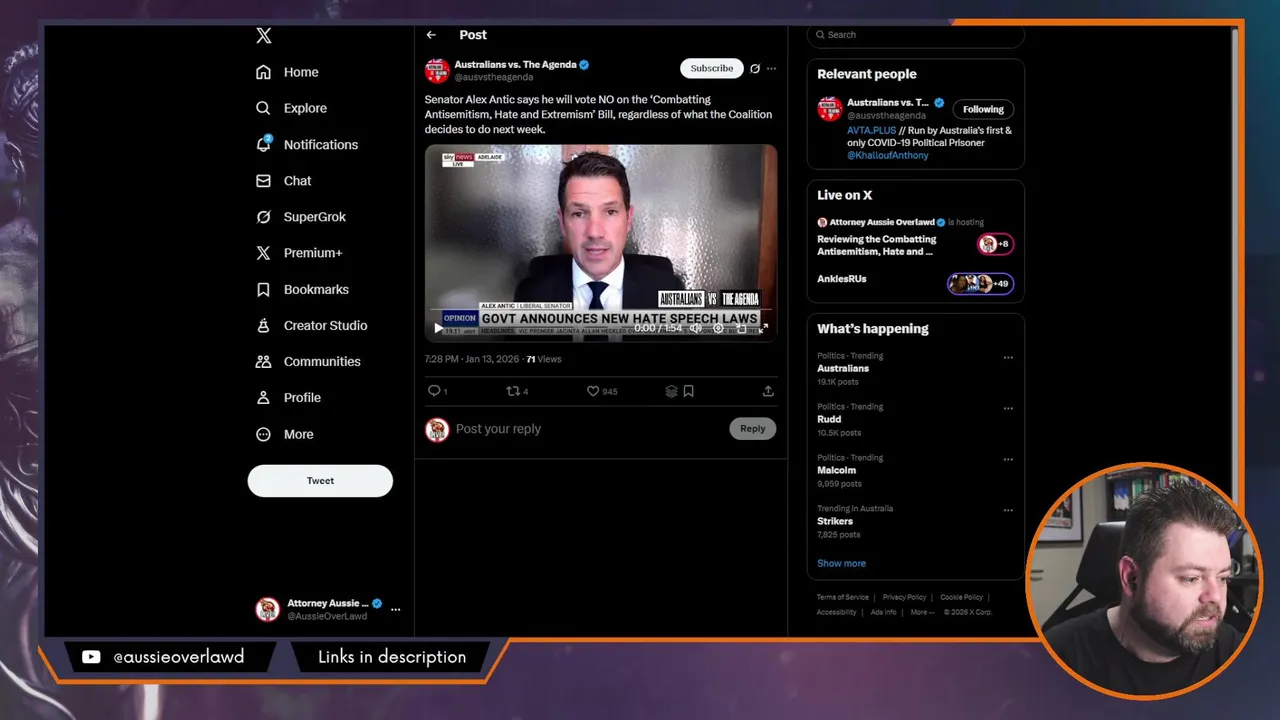Click the share post icon
This screenshot has width=1280, height=720.
[x=768, y=391]
